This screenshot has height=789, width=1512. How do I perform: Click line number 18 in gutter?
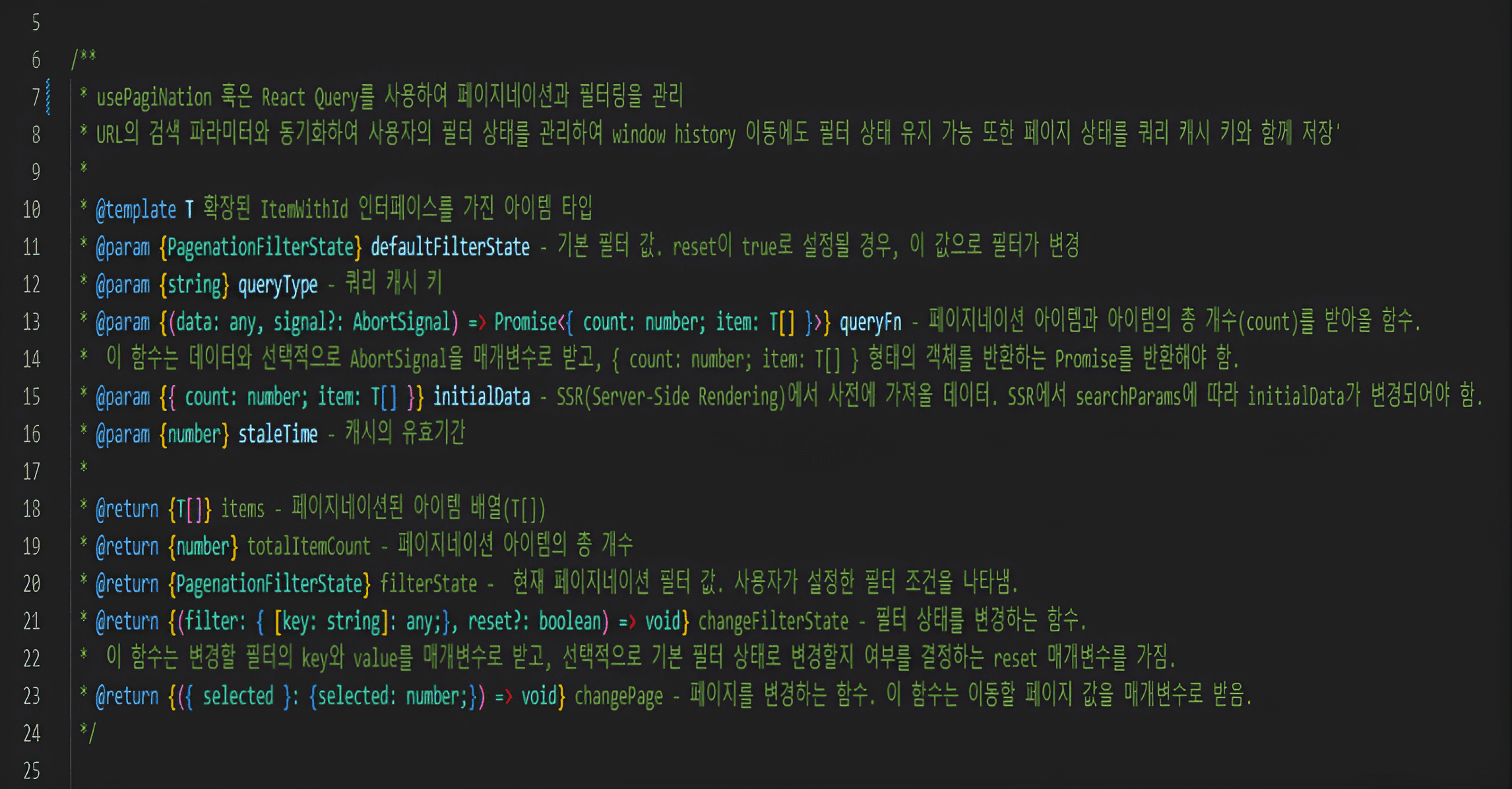pos(31,509)
